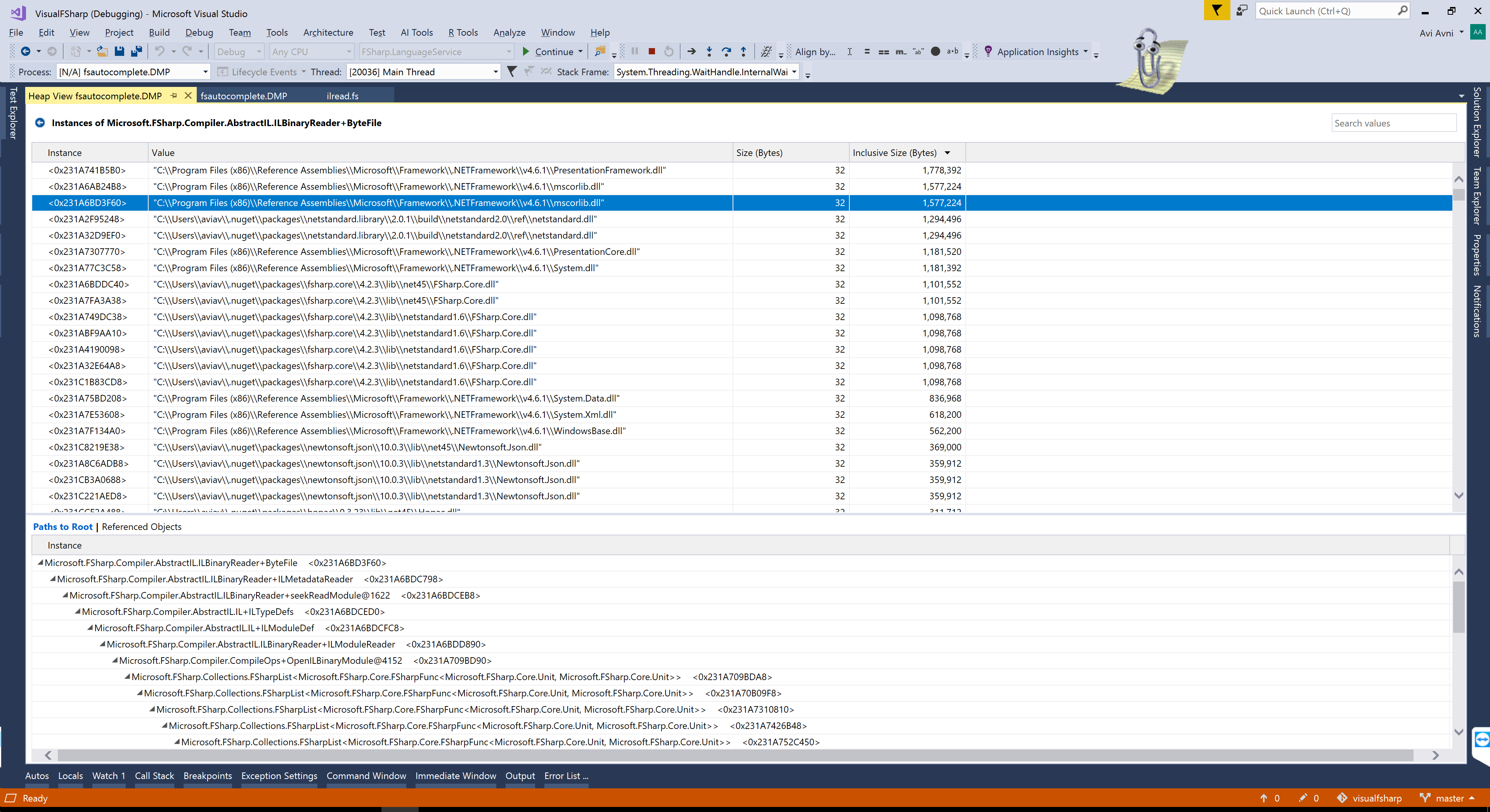This screenshot has width=1490, height=812.
Task: Click the horizontal scrollbar in Paths to Root
Action: (735, 755)
